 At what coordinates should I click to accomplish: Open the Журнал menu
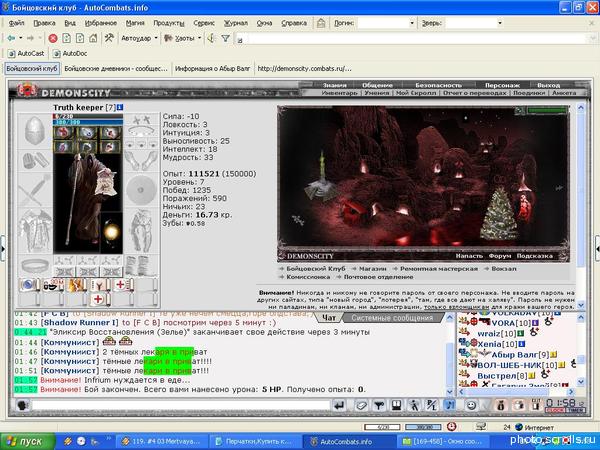[236, 23]
